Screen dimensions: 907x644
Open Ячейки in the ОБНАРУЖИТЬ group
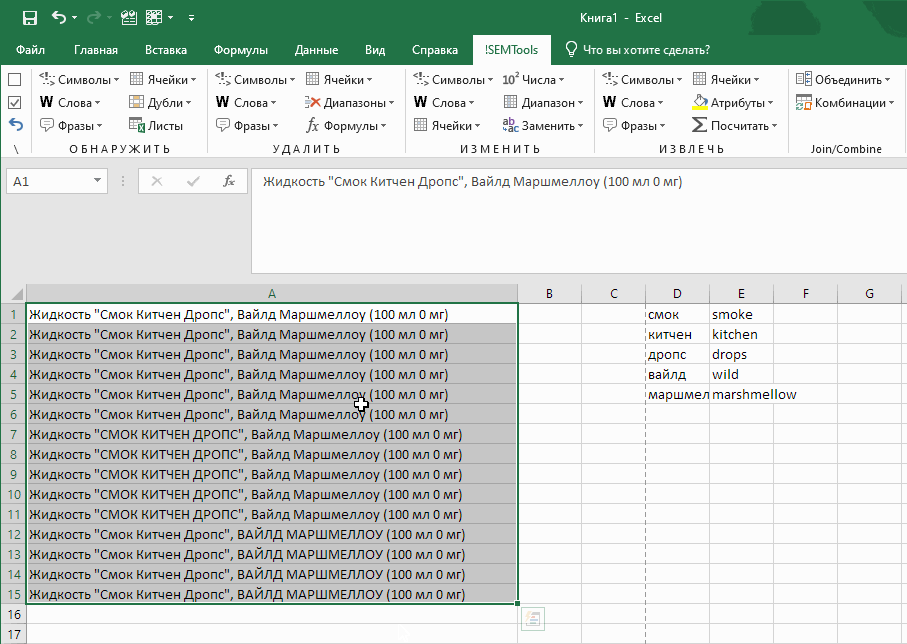click(x=163, y=79)
